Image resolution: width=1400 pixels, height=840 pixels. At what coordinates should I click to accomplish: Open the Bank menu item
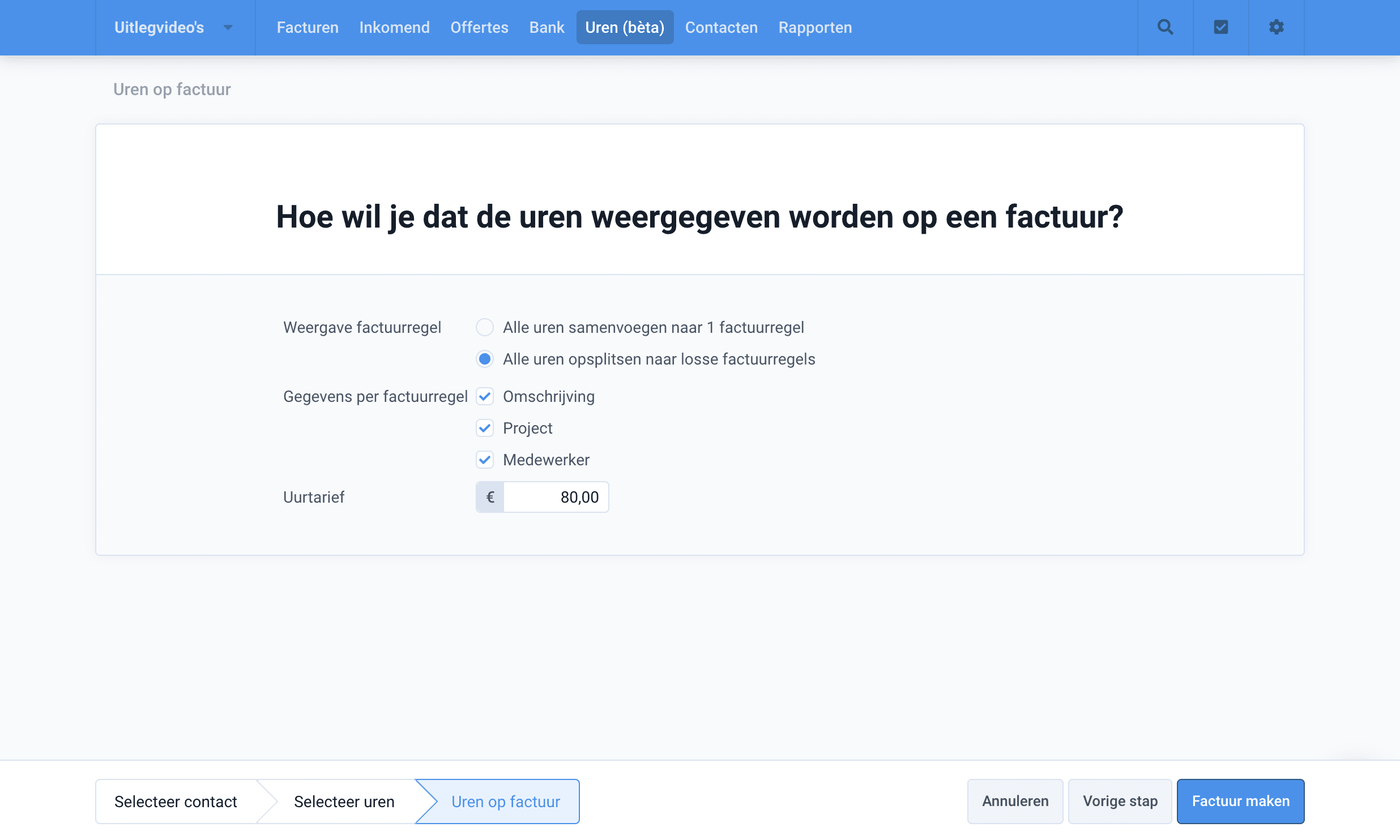point(546,27)
